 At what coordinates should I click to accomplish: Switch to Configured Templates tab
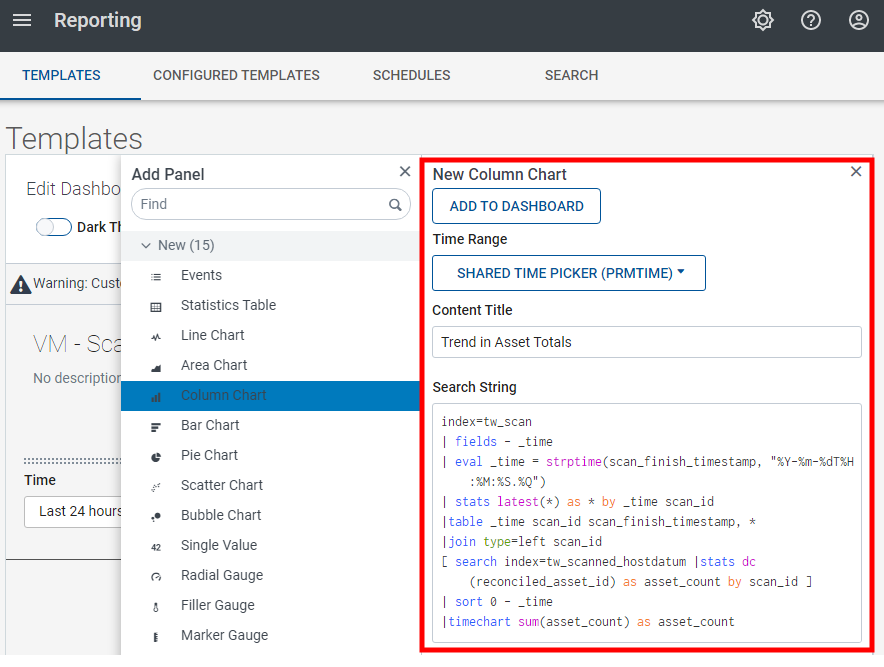pyautogui.click(x=236, y=75)
